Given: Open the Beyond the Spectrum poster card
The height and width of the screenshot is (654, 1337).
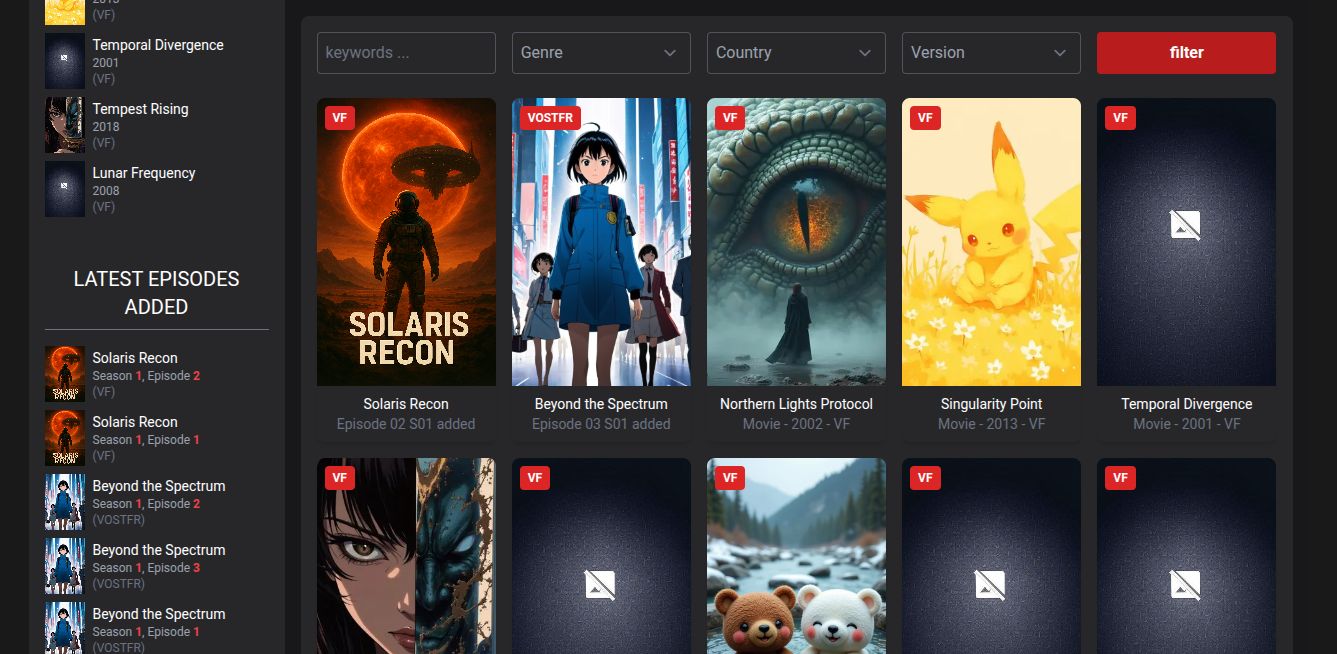Looking at the screenshot, I should [x=601, y=242].
